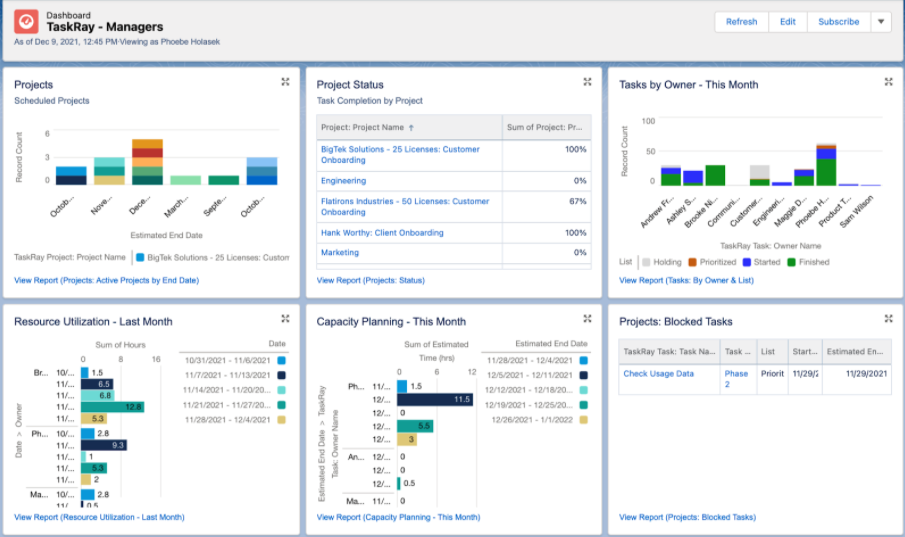
Task: Open BigTek Solutions - 25 Licenses project link
Action: [x=400, y=155]
